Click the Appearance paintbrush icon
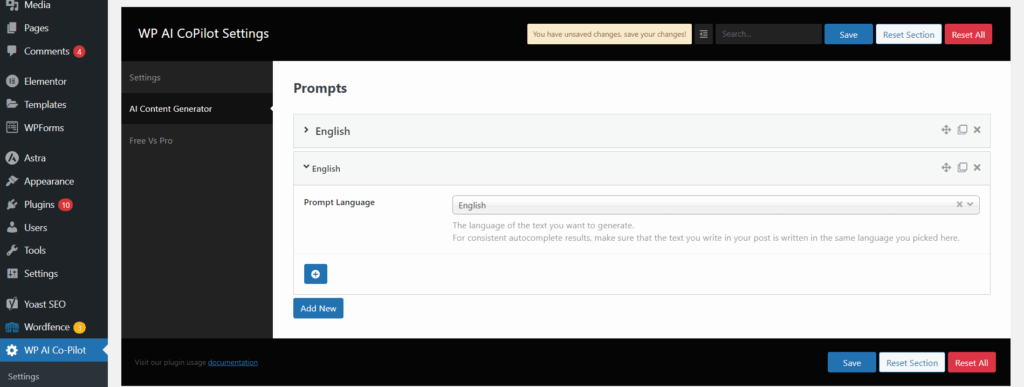 point(12,181)
